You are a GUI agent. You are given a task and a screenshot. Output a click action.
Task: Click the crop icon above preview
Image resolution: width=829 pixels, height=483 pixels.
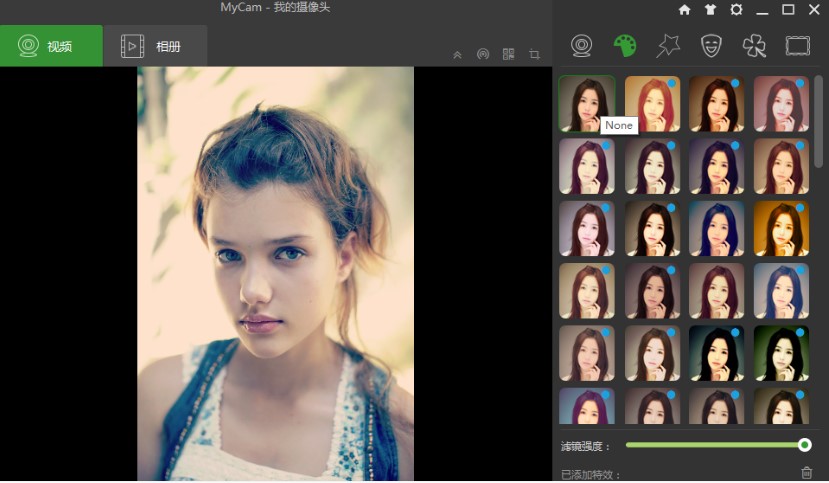534,54
